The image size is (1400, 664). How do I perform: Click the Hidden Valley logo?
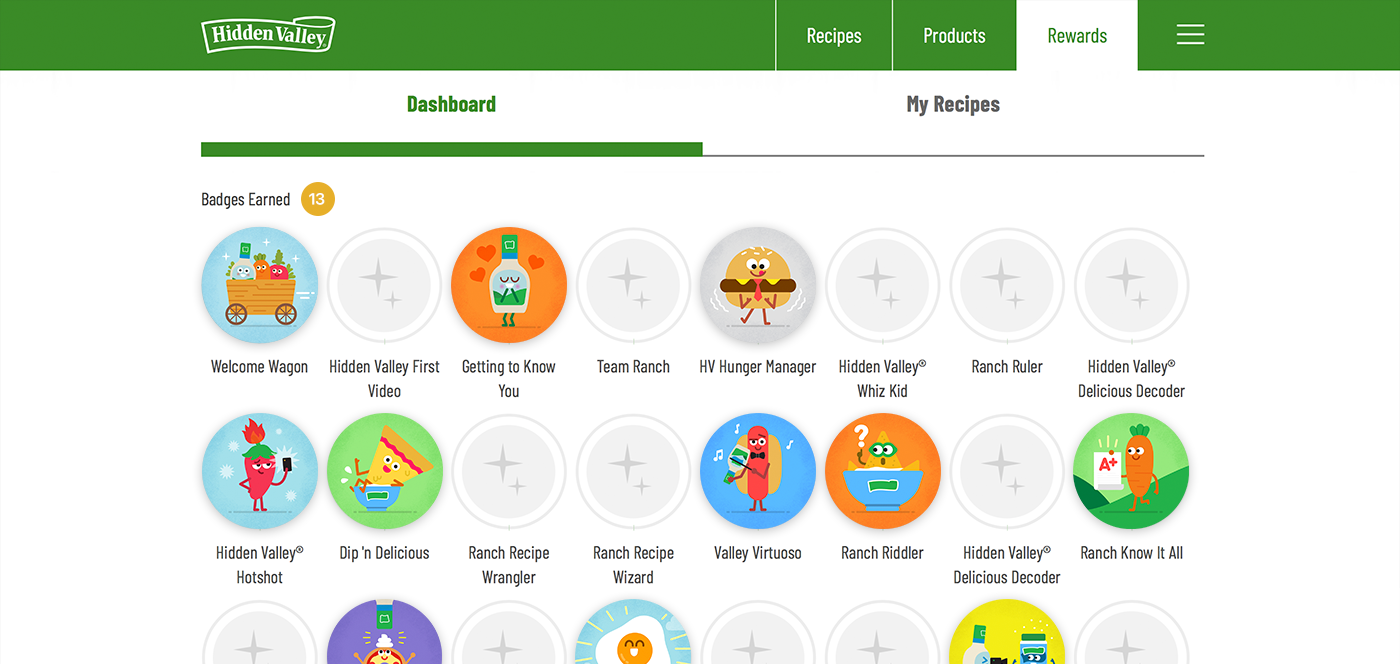(268, 35)
